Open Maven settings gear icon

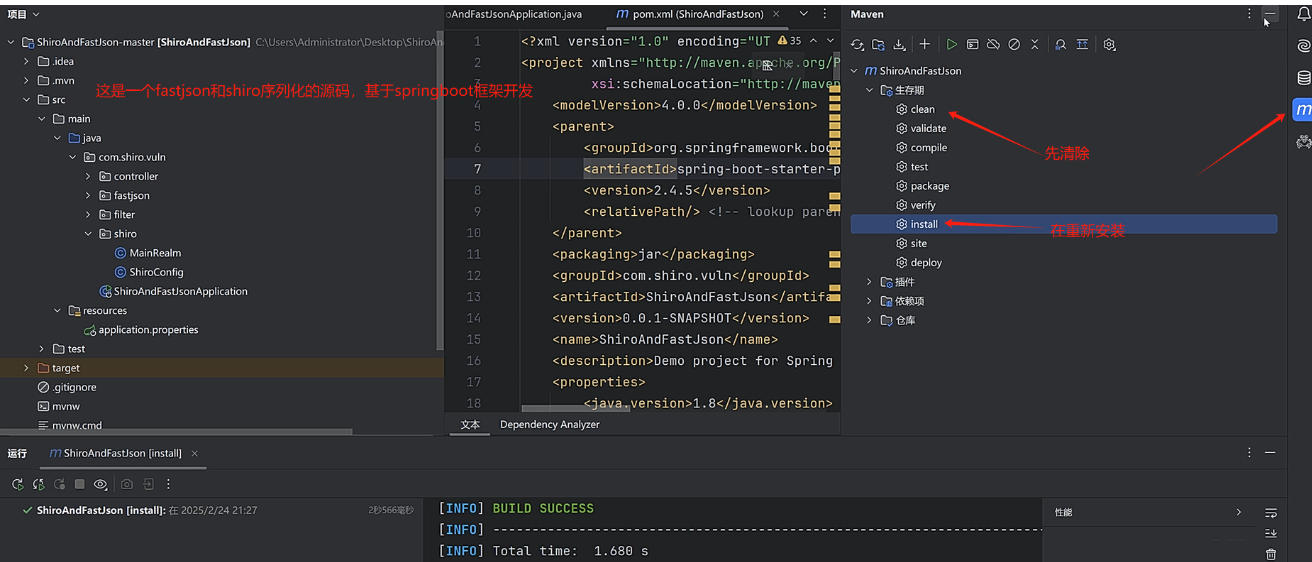[1110, 45]
